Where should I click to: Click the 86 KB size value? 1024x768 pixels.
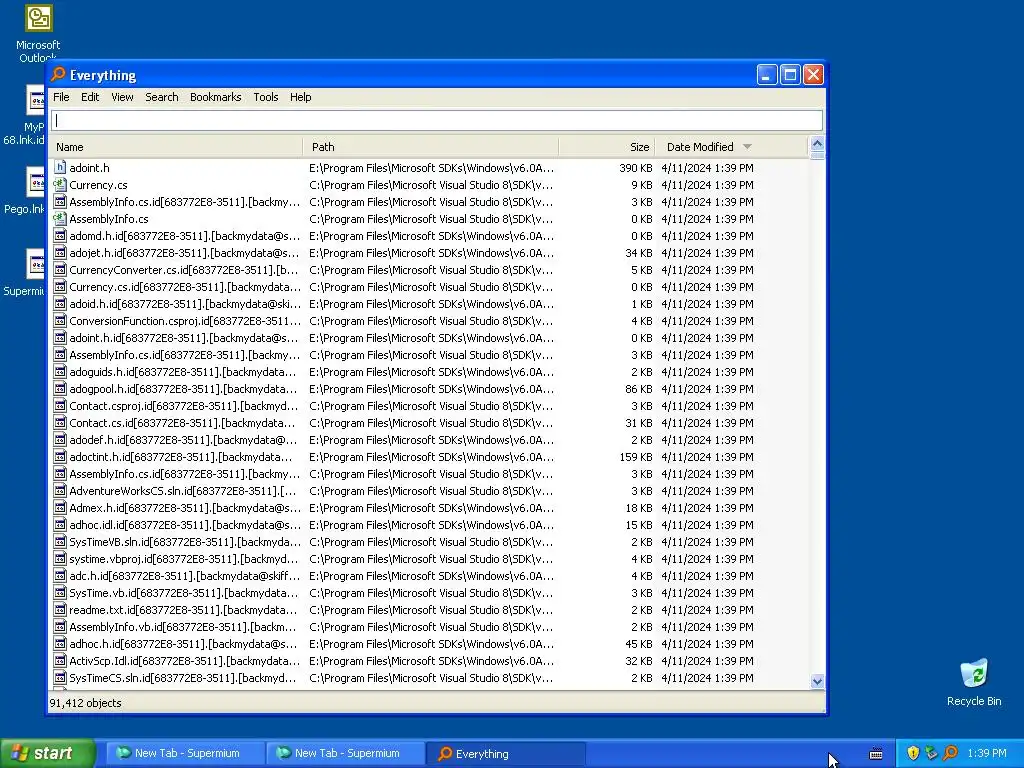639,389
